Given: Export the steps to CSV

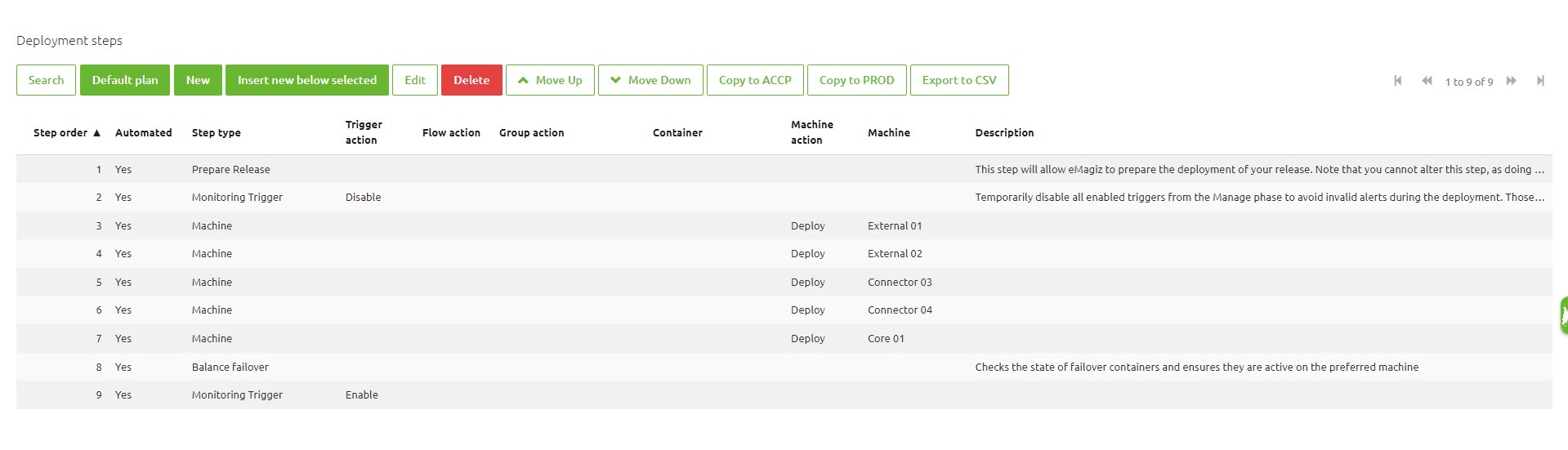Looking at the screenshot, I should (959, 80).
